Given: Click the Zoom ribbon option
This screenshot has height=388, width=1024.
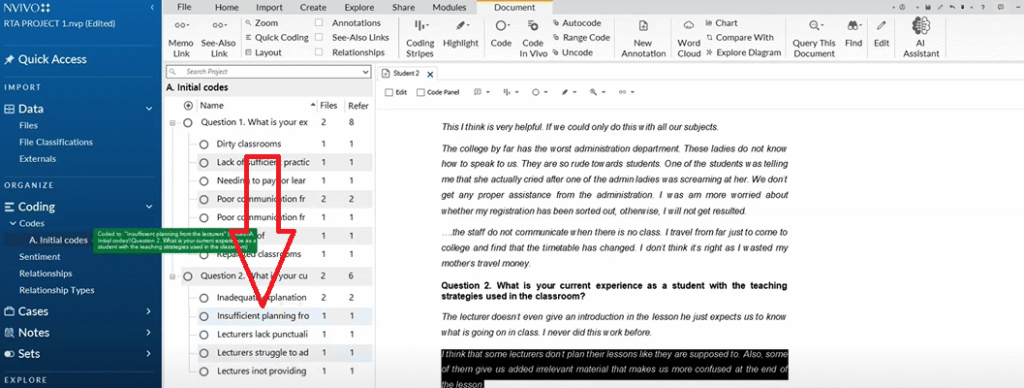Looking at the screenshot, I should tap(262, 23).
